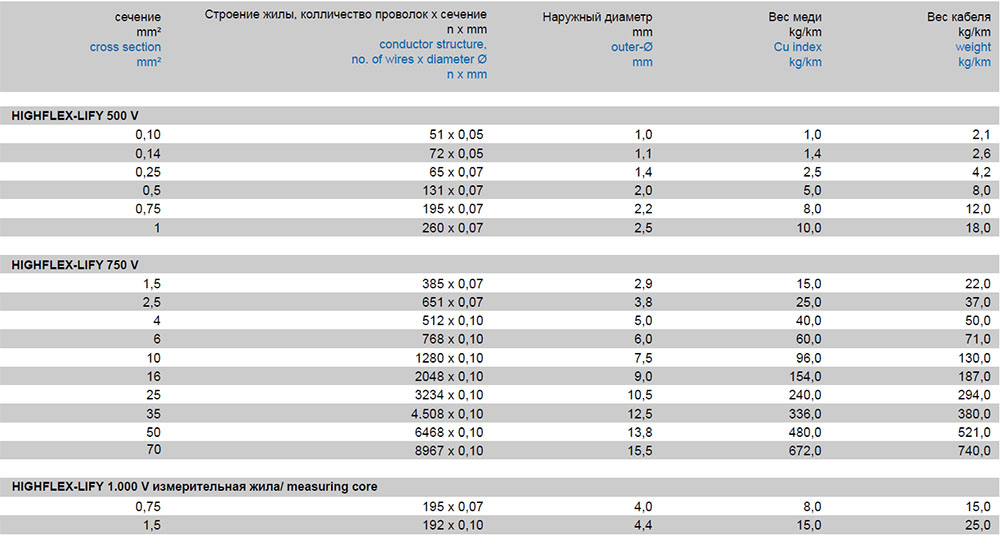
Task: Click cable weight value '71,0'
Action: click(x=978, y=339)
